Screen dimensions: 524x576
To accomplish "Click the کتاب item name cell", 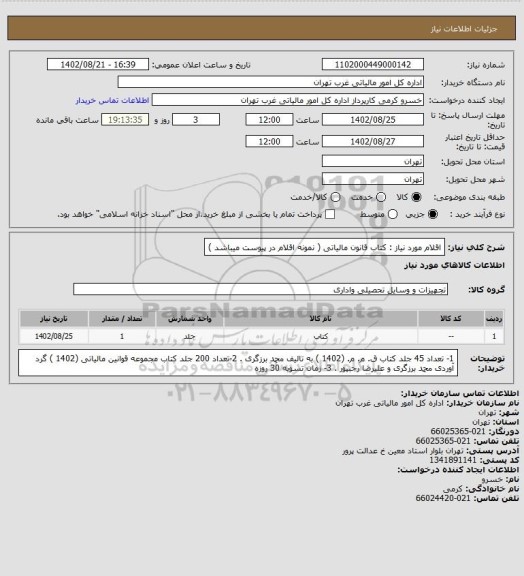I will click(320, 336).
